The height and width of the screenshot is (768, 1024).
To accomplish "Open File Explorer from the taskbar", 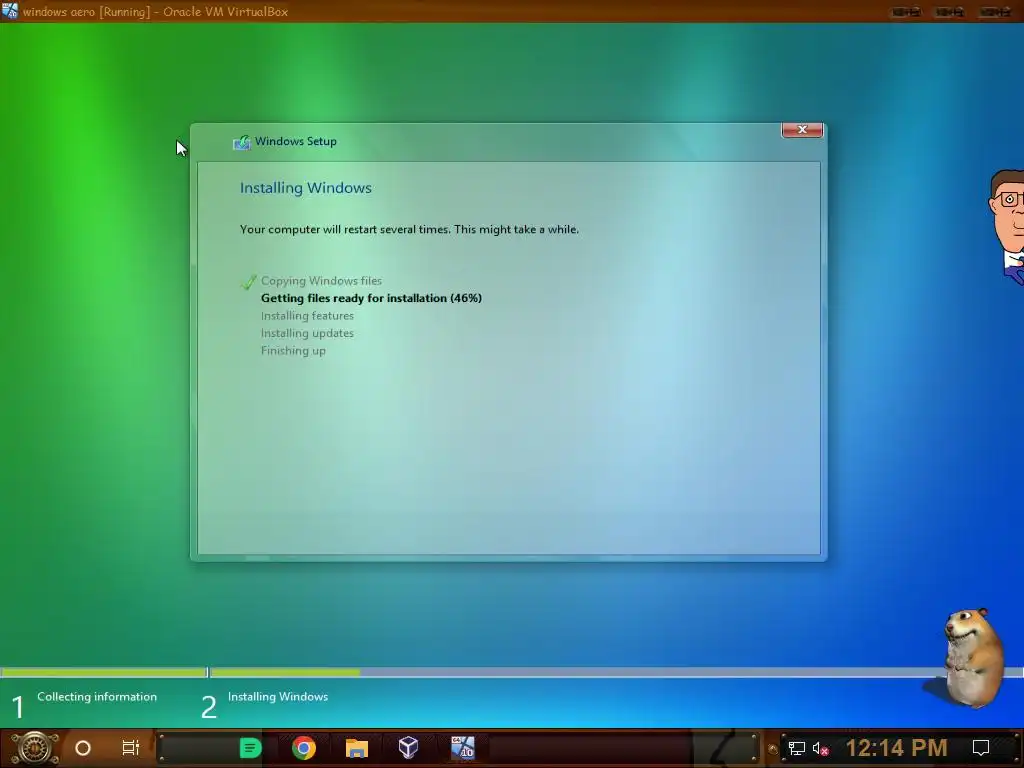I will click(357, 748).
